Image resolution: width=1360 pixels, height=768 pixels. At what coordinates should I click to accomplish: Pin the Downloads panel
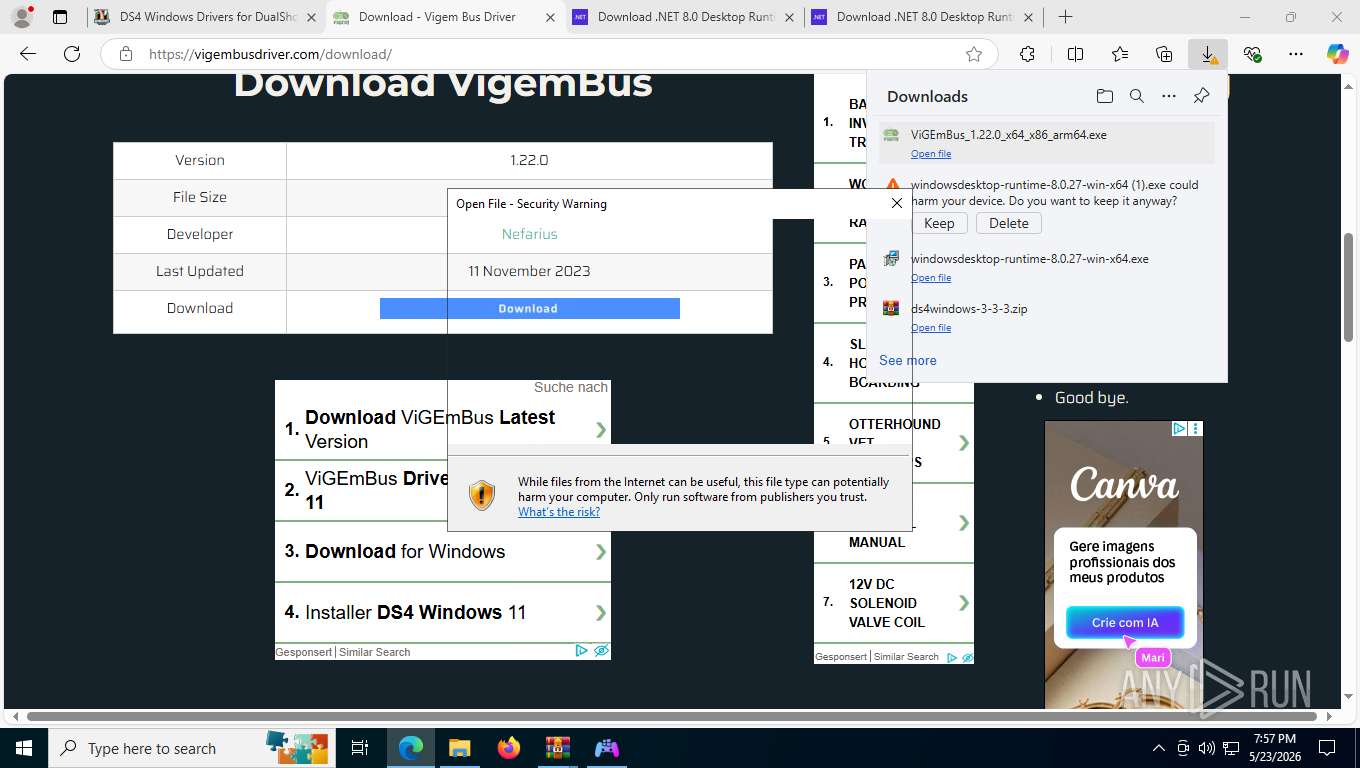1201,96
